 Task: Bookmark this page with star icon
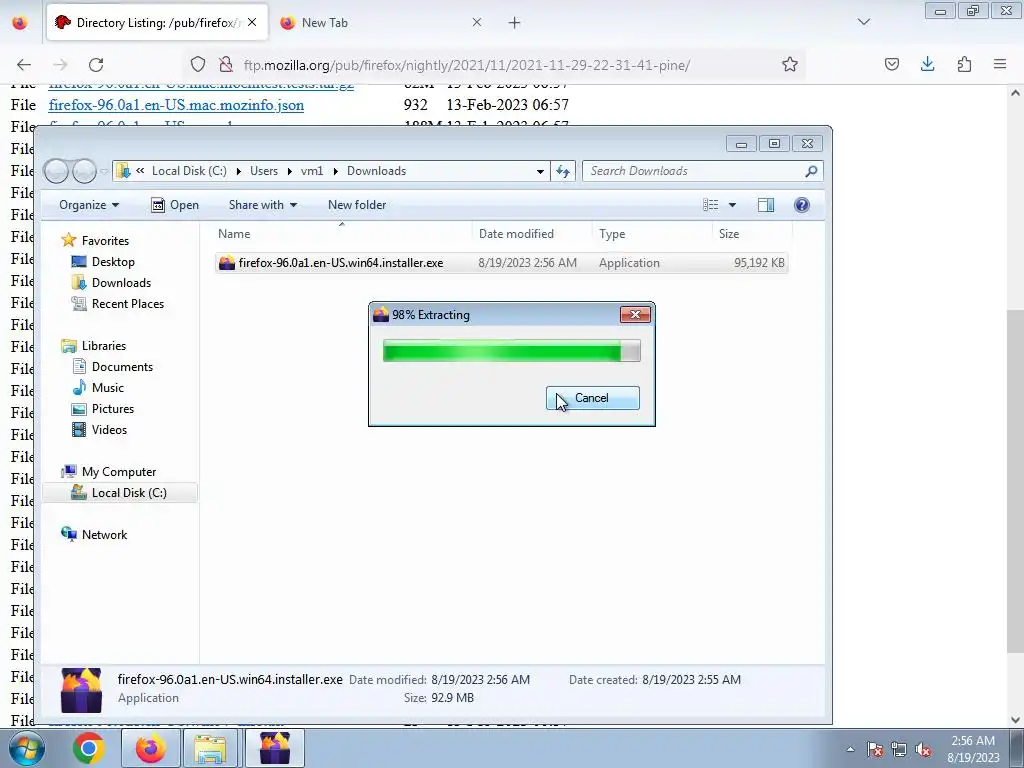click(x=790, y=64)
